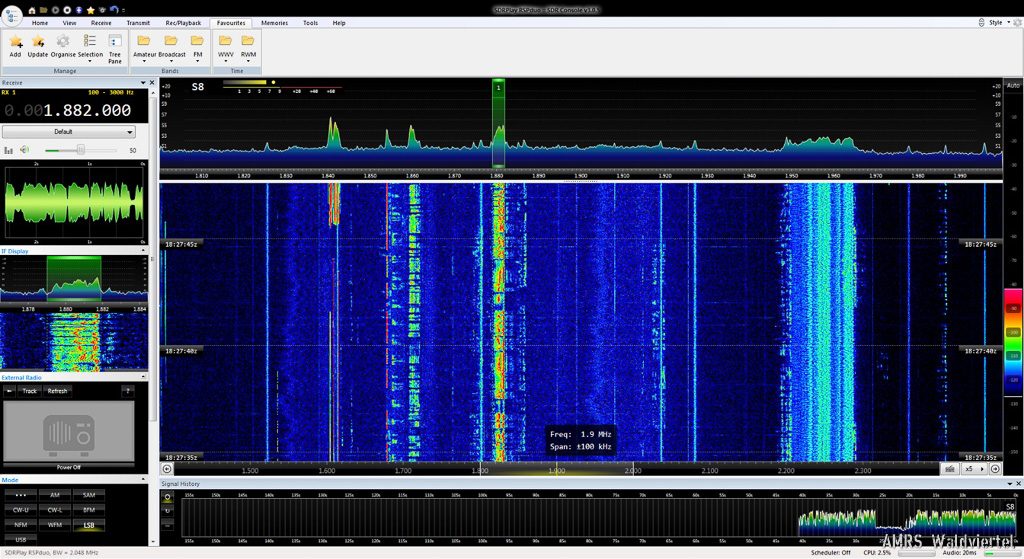Click the External Radio help question button
1024x559 pixels.
click(x=127, y=391)
